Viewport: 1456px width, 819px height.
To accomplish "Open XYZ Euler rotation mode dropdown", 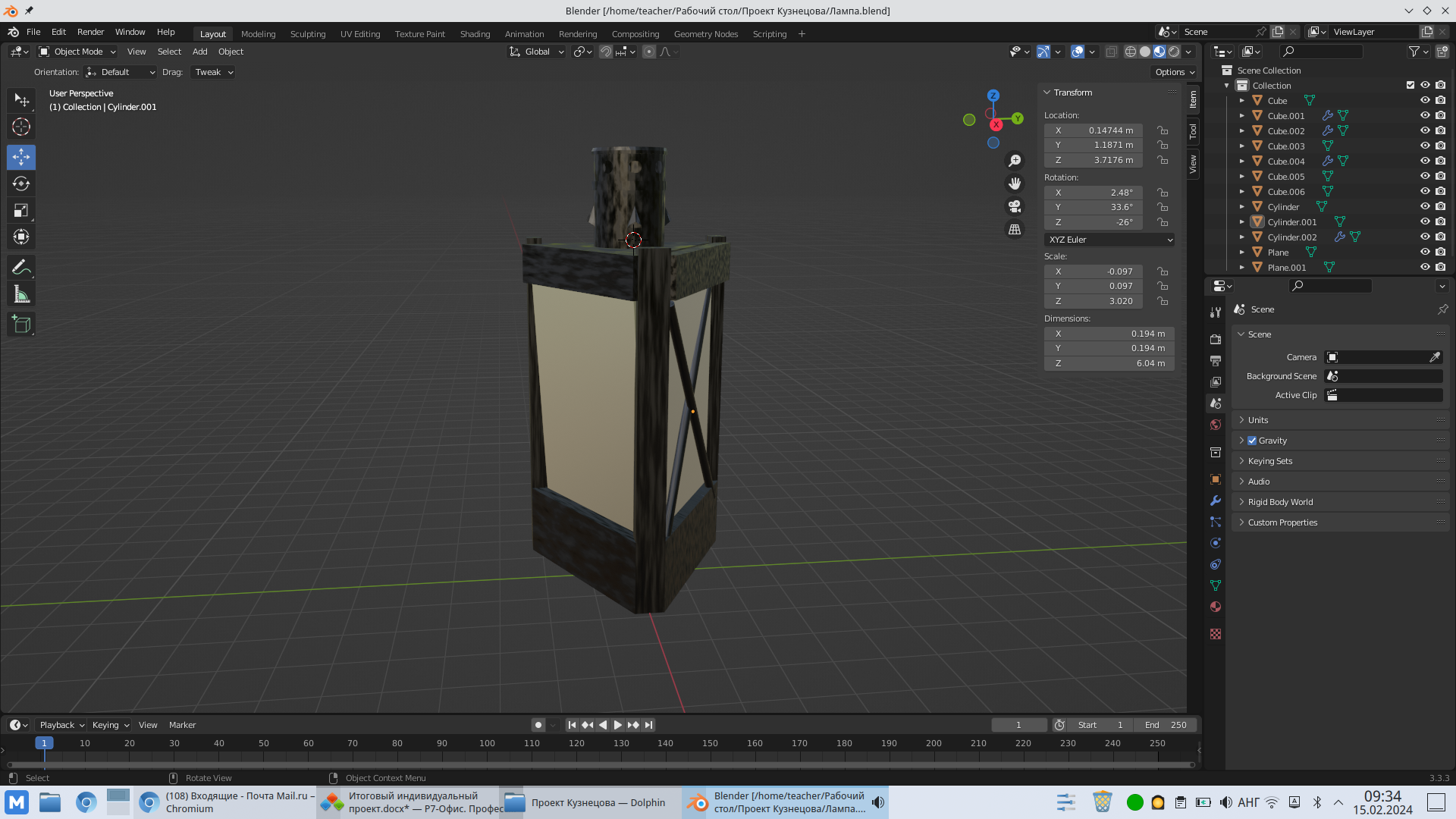I will point(1109,240).
